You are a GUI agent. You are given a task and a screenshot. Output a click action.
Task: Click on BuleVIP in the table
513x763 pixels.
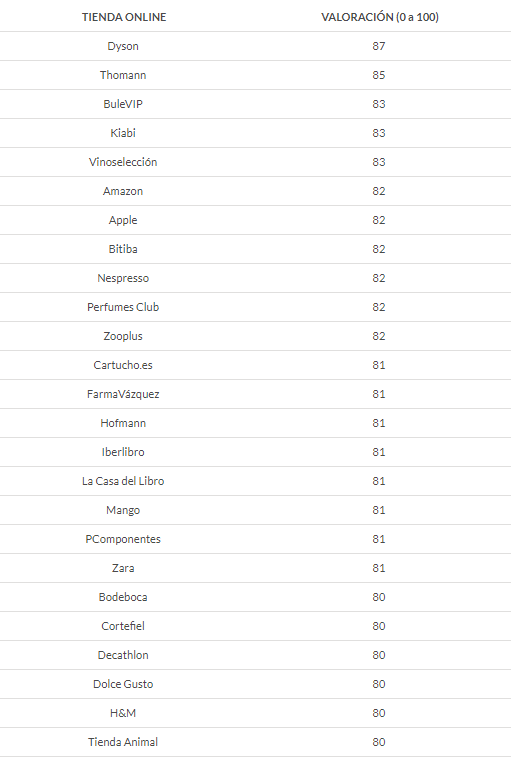tap(123, 104)
